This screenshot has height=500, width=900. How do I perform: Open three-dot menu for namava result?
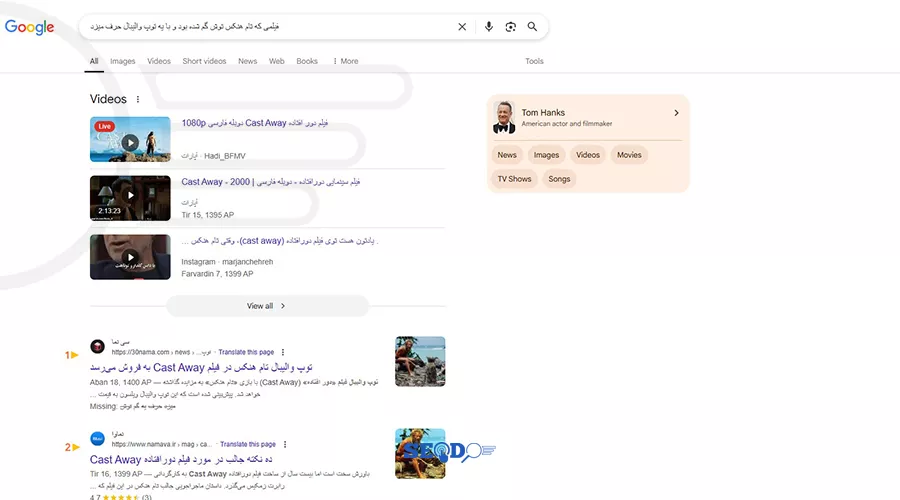[x=285, y=444]
